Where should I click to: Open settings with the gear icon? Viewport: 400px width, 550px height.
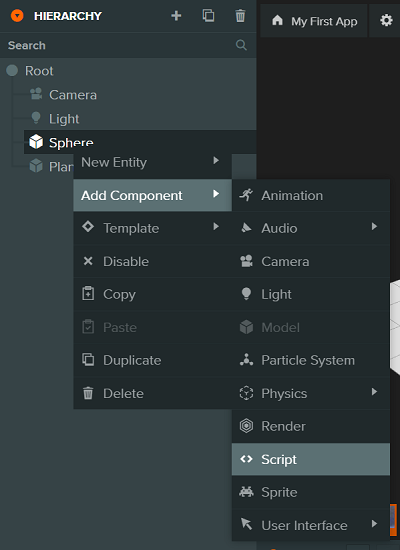point(386,20)
